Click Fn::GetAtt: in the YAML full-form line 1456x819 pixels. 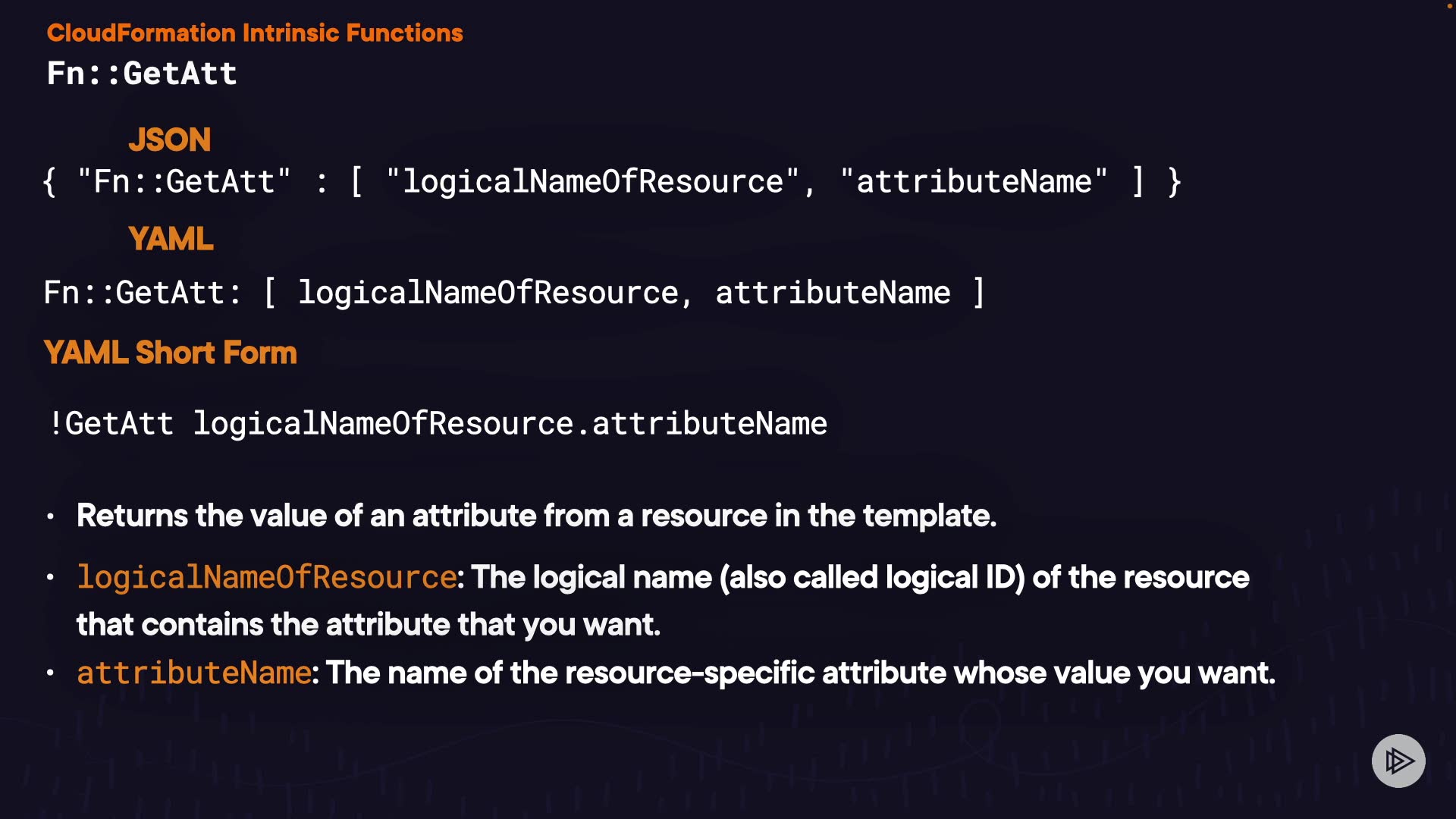(143, 293)
